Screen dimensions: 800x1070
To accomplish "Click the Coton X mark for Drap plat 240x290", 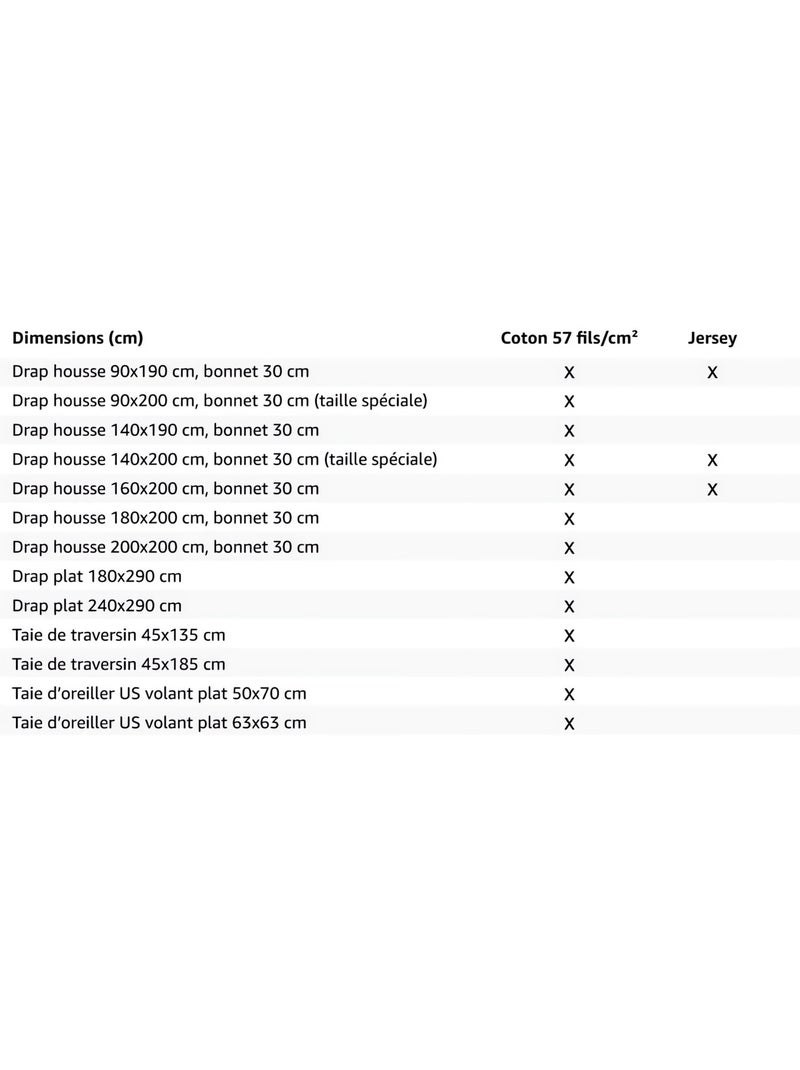I will pos(569,607).
